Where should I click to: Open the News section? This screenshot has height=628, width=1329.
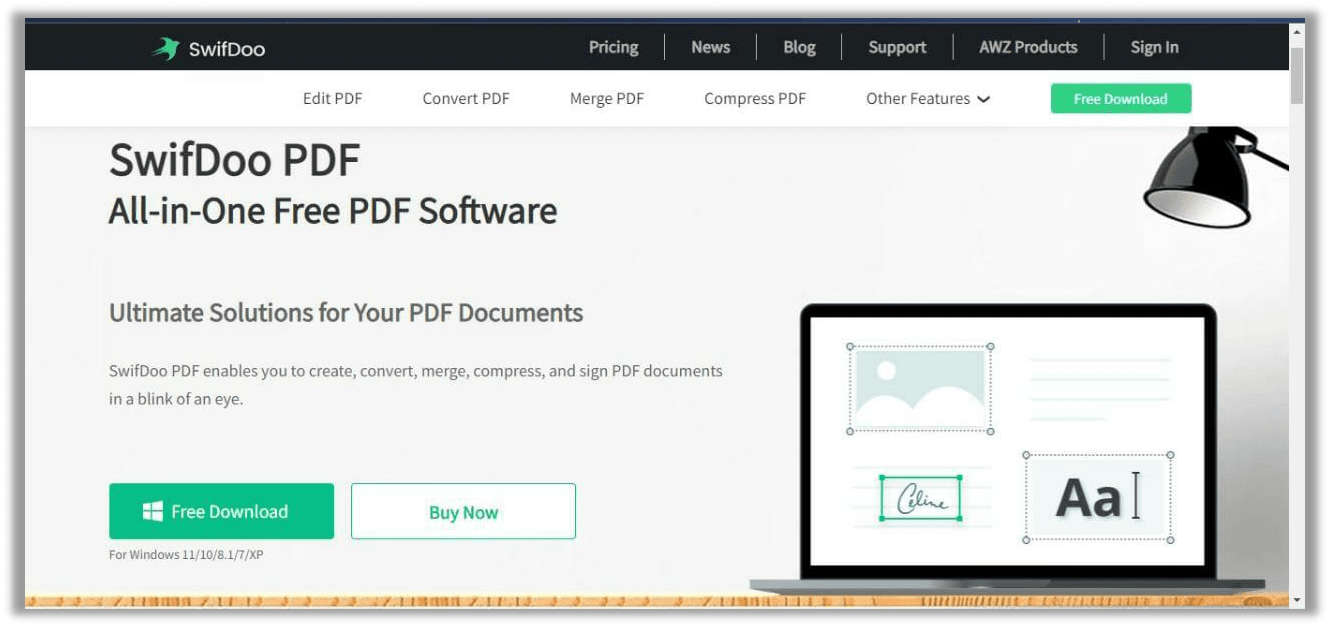click(710, 47)
